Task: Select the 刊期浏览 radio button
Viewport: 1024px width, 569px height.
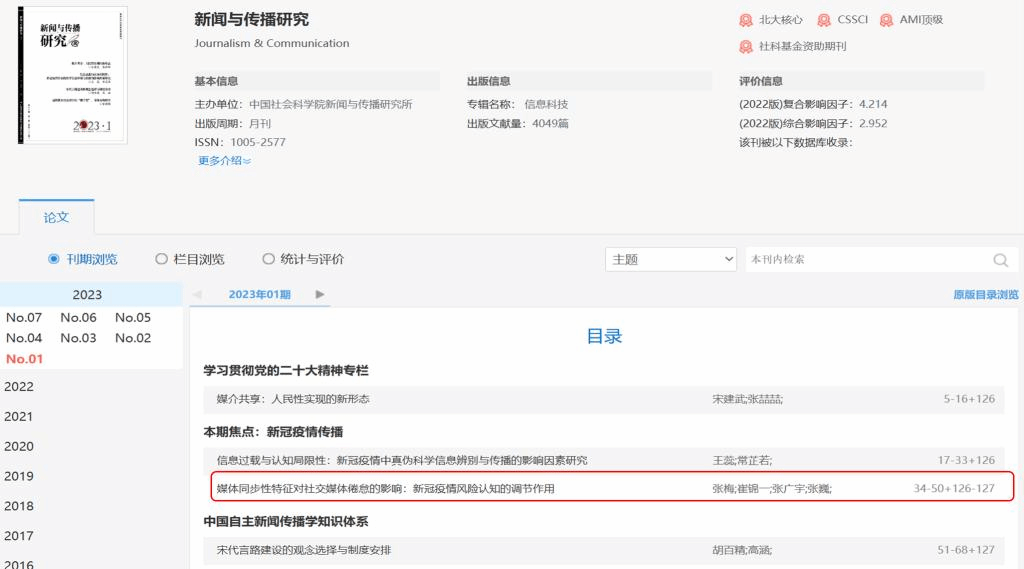Action: tap(54, 259)
